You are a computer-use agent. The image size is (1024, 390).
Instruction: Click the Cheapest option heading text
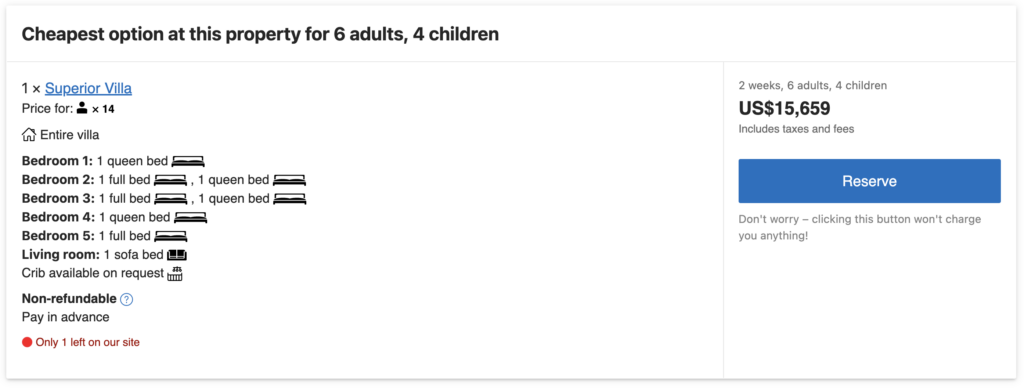[260, 34]
